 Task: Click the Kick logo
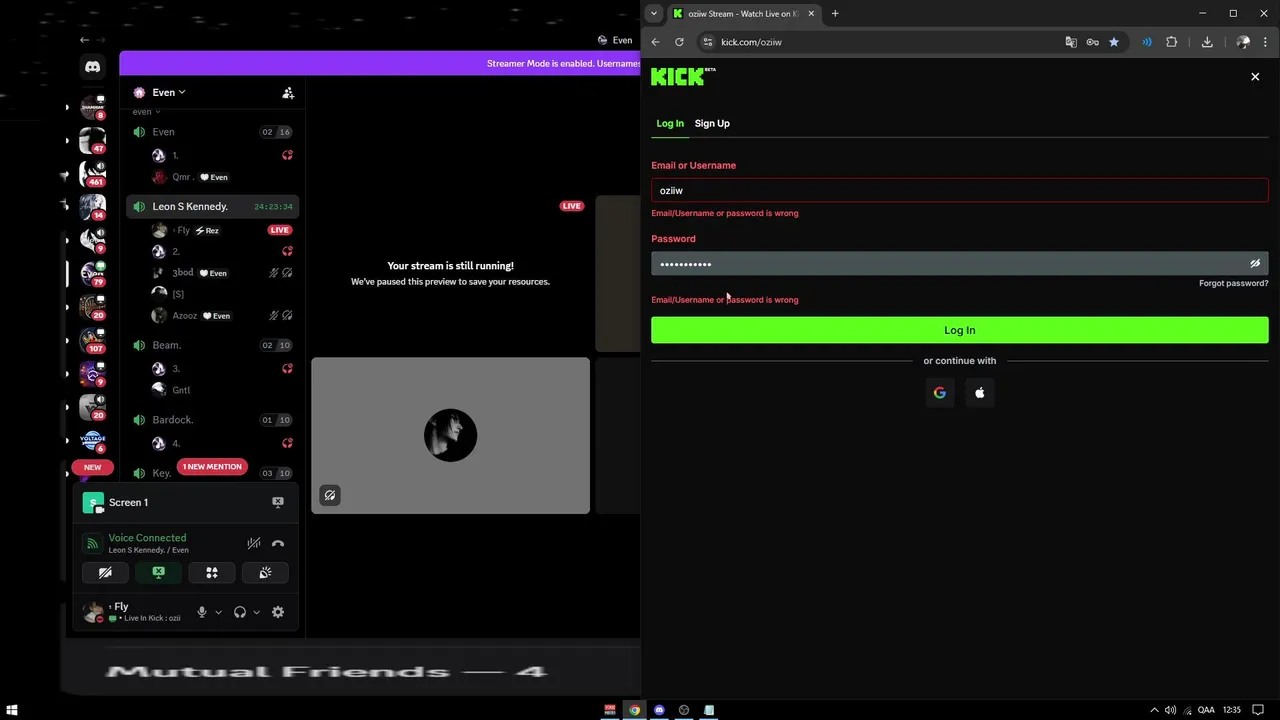pyautogui.click(x=683, y=77)
